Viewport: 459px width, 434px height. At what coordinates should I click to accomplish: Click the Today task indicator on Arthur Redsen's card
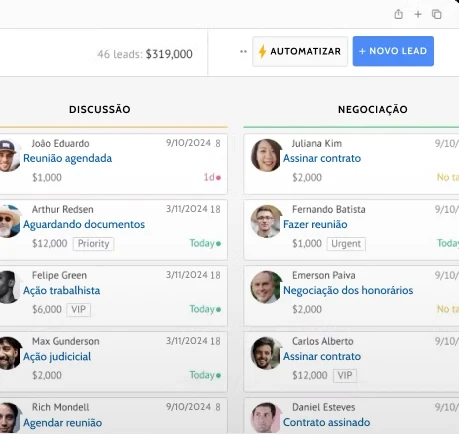(x=205, y=243)
